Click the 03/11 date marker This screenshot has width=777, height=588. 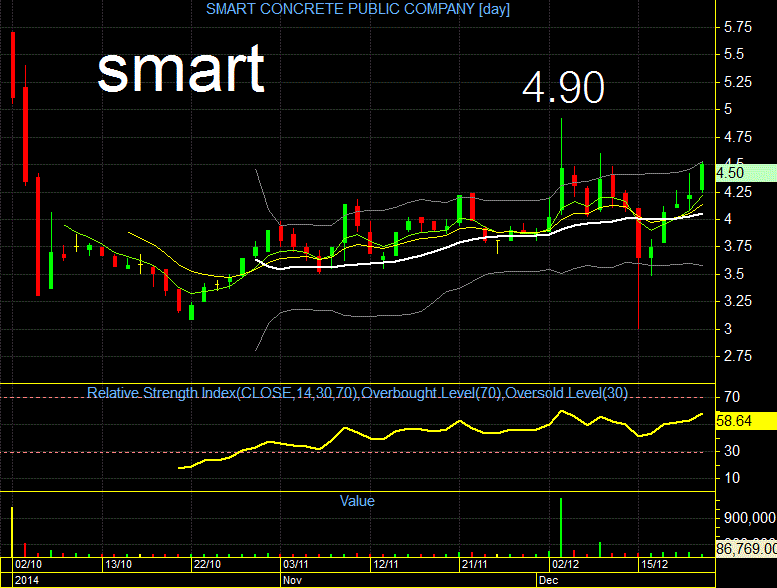(296, 564)
